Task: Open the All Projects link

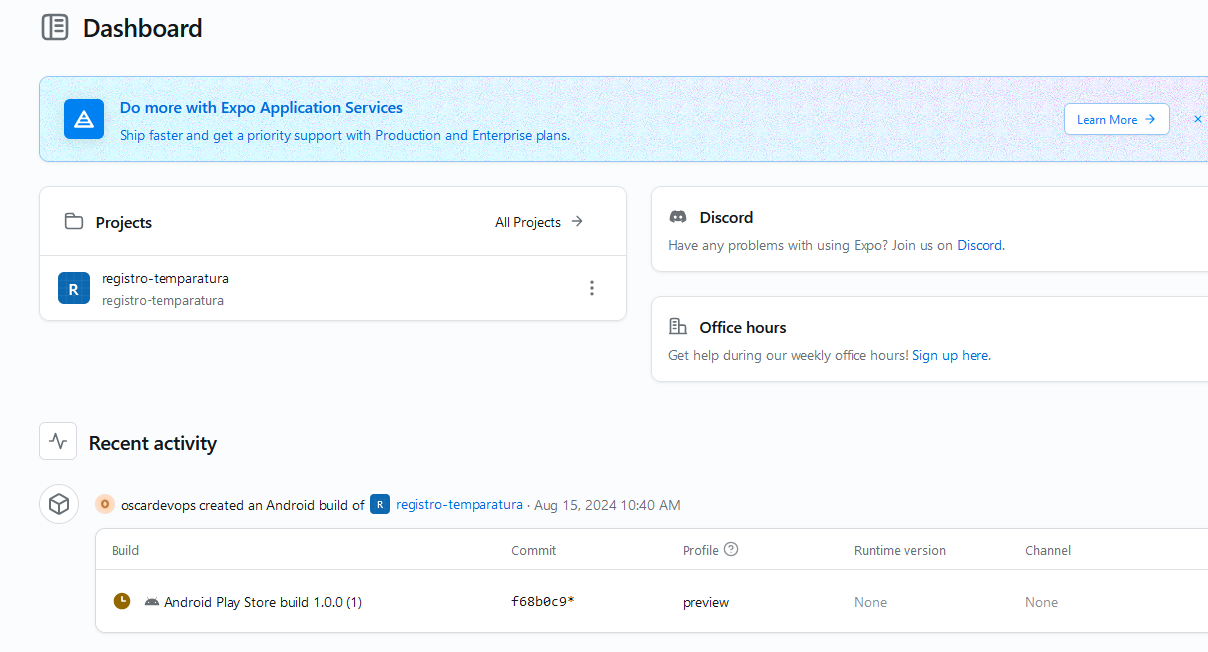Action: (x=539, y=222)
